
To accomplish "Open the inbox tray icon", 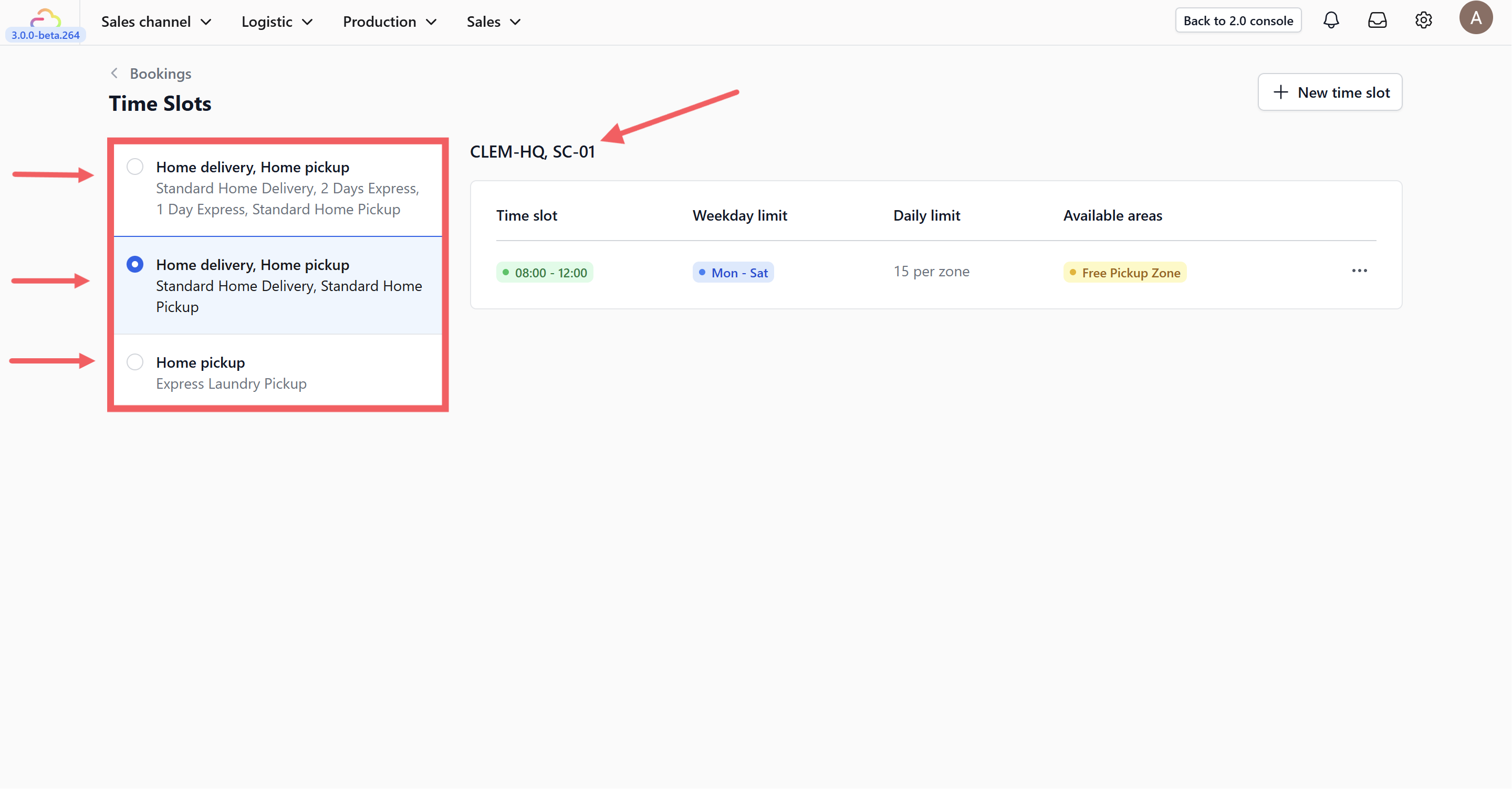I will 1377,20.
